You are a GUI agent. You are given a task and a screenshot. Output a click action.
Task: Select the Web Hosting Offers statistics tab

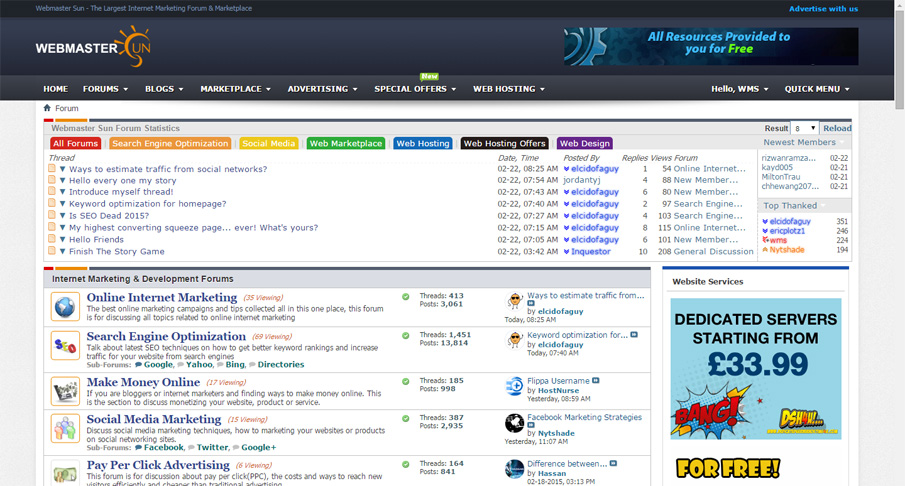point(504,143)
